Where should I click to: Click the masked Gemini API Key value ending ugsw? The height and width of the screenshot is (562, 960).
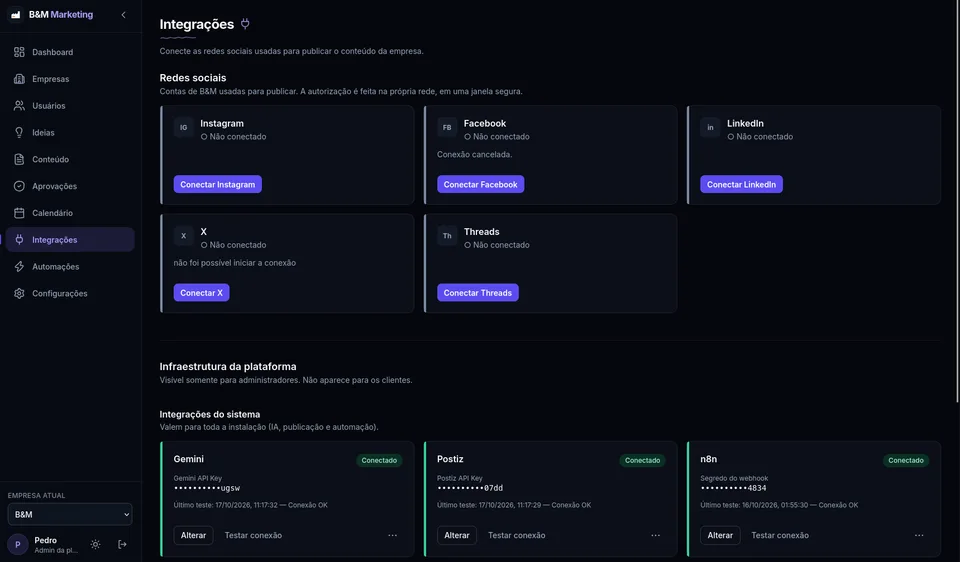[207, 488]
